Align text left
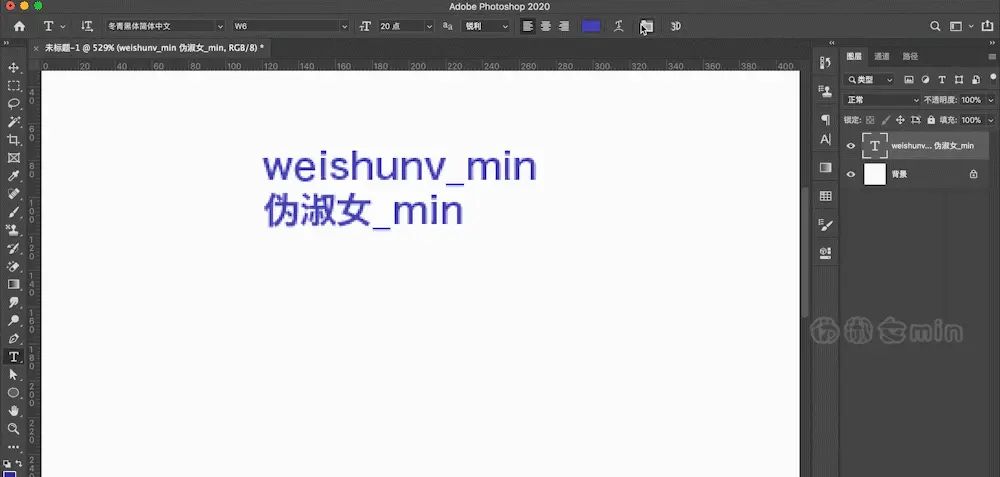 (x=527, y=26)
